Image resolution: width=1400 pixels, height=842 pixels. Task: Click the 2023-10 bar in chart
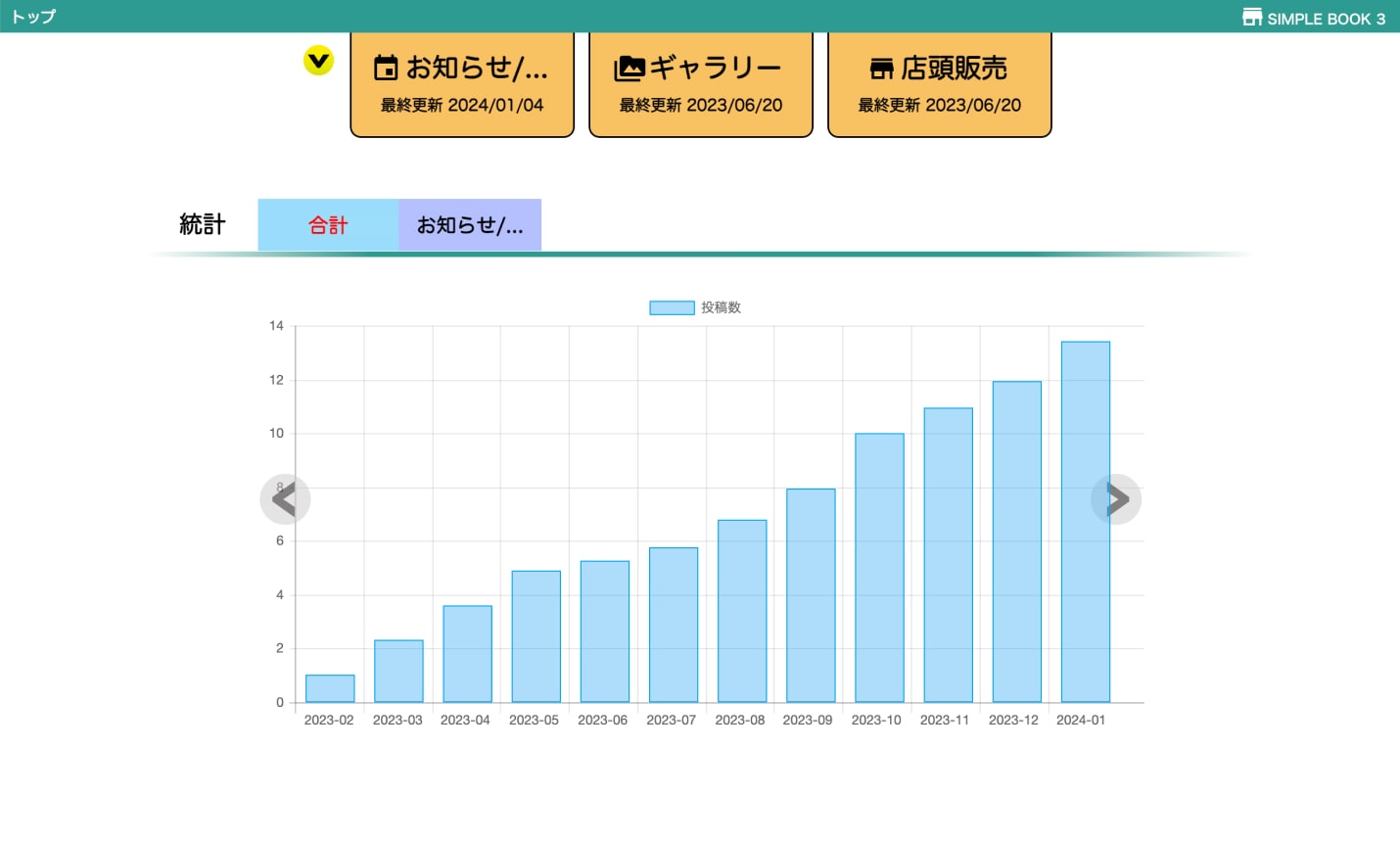tap(879, 568)
